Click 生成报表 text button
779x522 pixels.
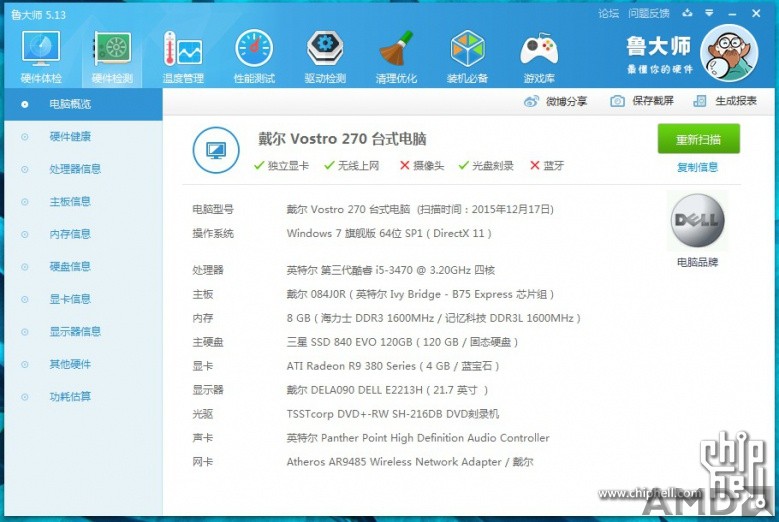pyautogui.click(x=736, y=101)
